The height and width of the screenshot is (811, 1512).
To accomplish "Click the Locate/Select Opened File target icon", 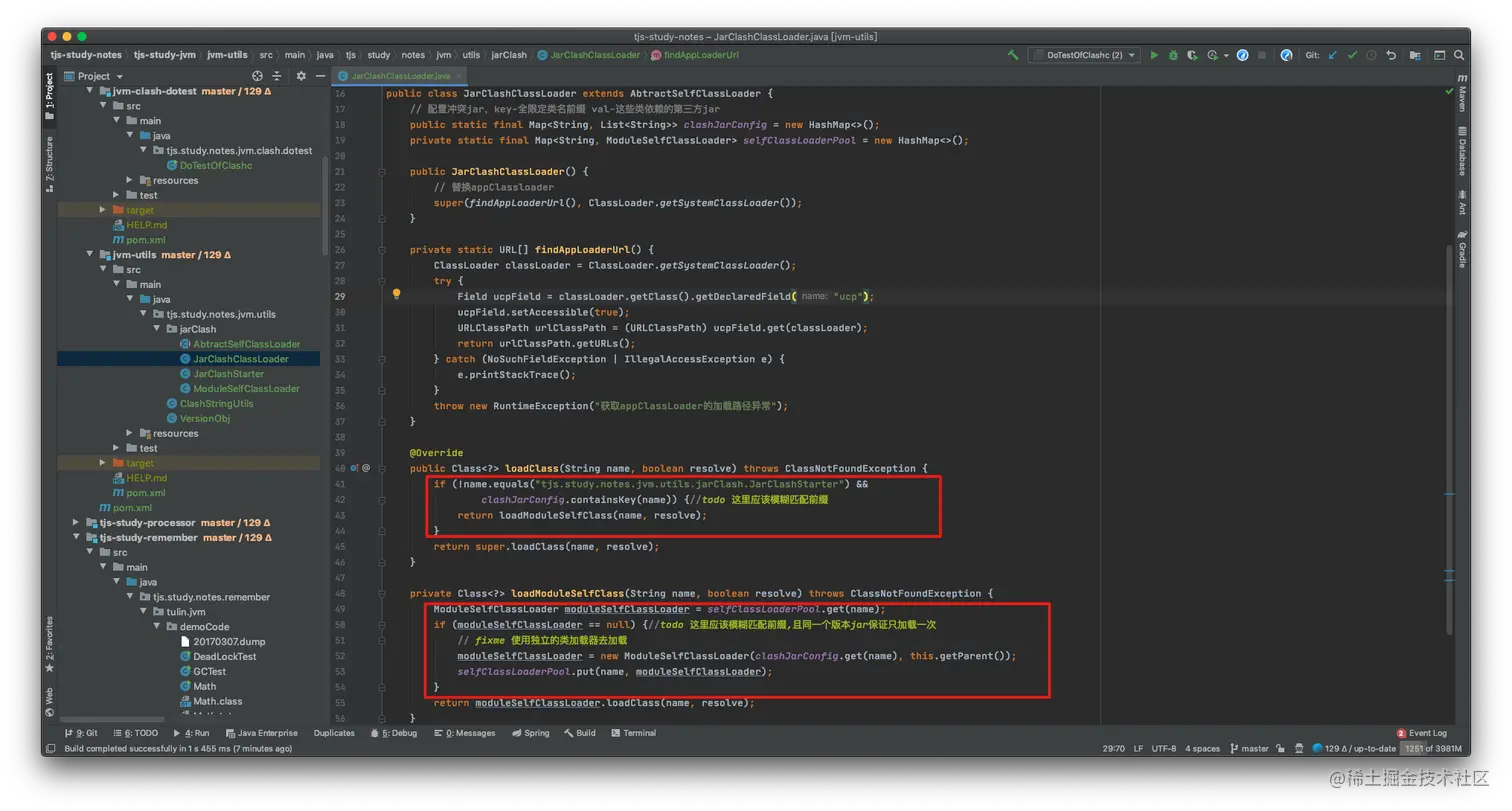I will [x=257, y=76].
